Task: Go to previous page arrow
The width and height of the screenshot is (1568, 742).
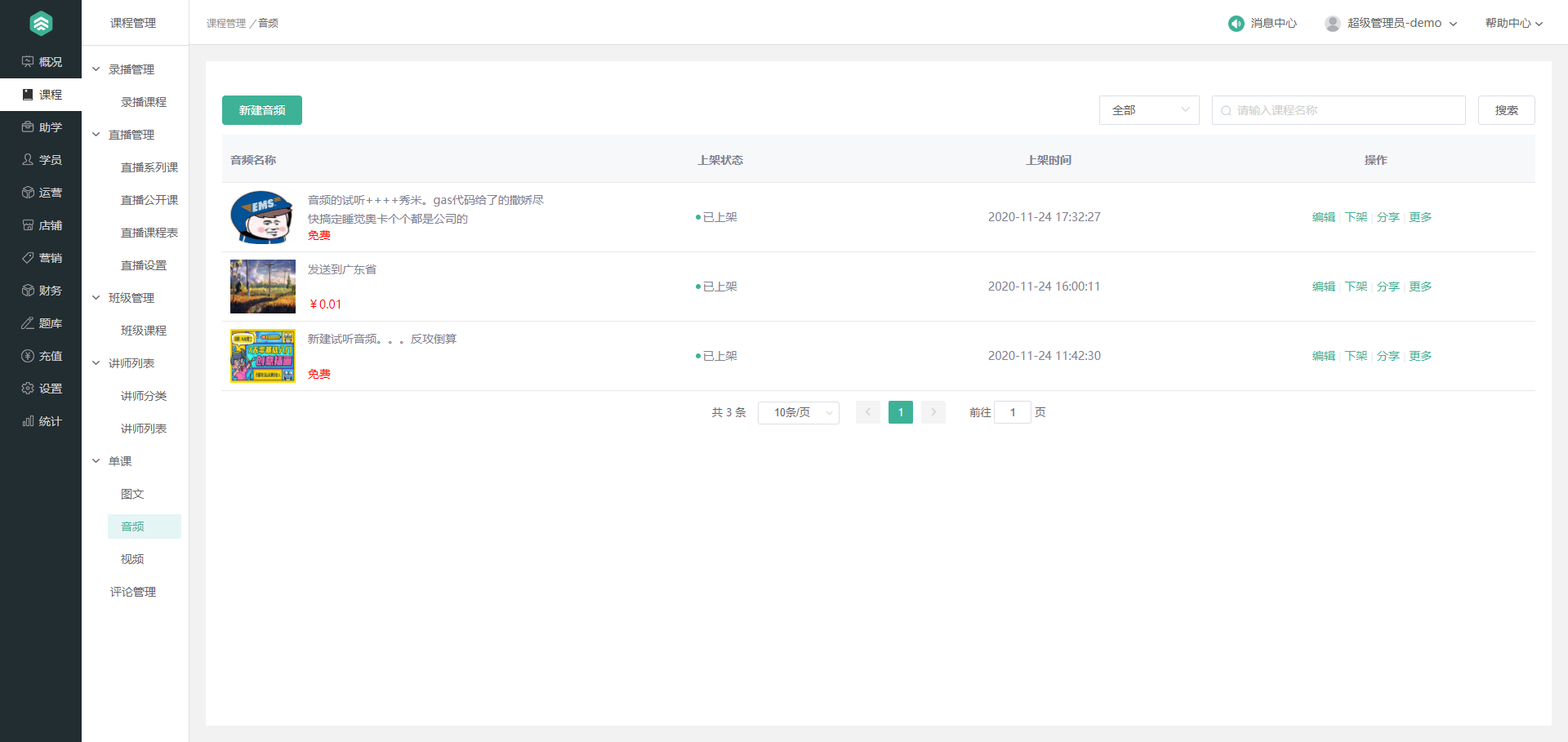Action: 868,412
